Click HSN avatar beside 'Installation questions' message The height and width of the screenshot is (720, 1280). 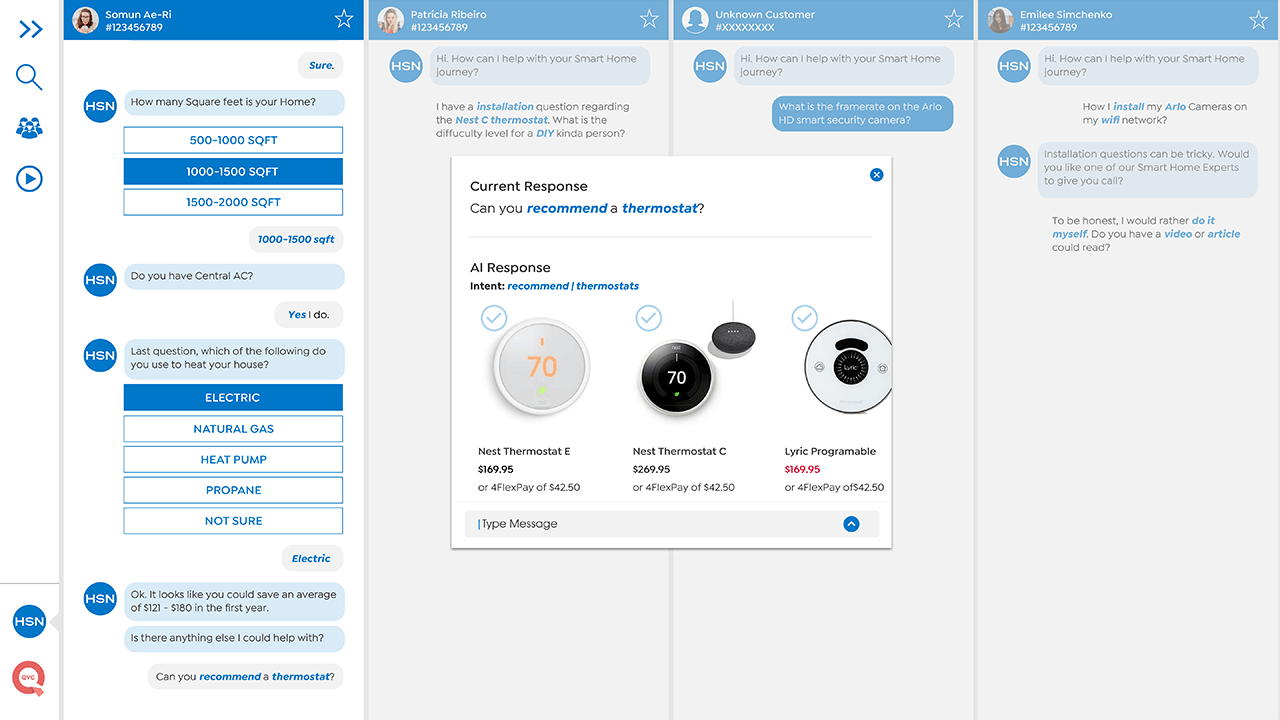pyautogui.click(x=1014, y=161)
